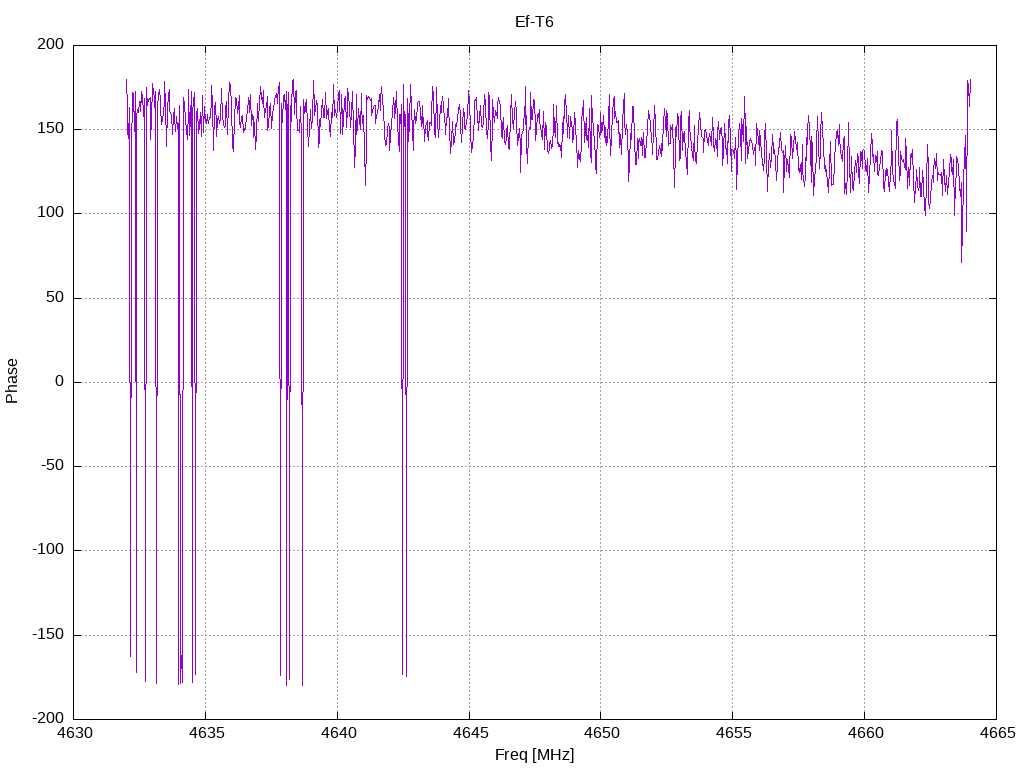This screenshot has width=1024, height=768.
Task: Click the plot title Ef-T6
Action: 534,22
